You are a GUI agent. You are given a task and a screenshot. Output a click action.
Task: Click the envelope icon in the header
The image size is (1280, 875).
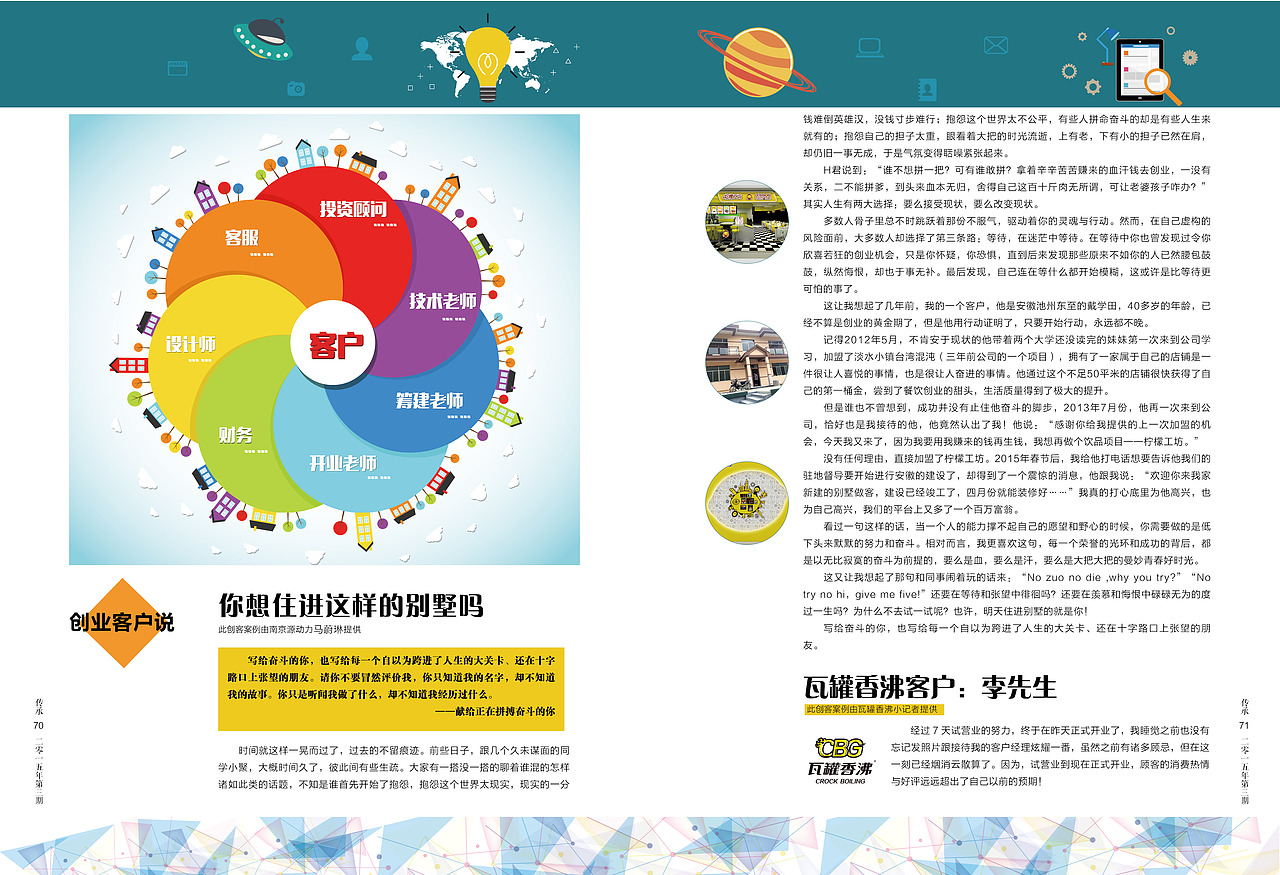(x=995, y=45)
